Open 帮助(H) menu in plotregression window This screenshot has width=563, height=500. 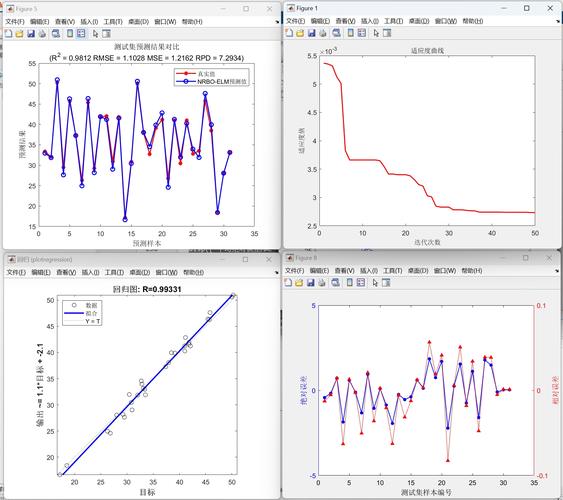pyautogui.click(x=194, y=272)
